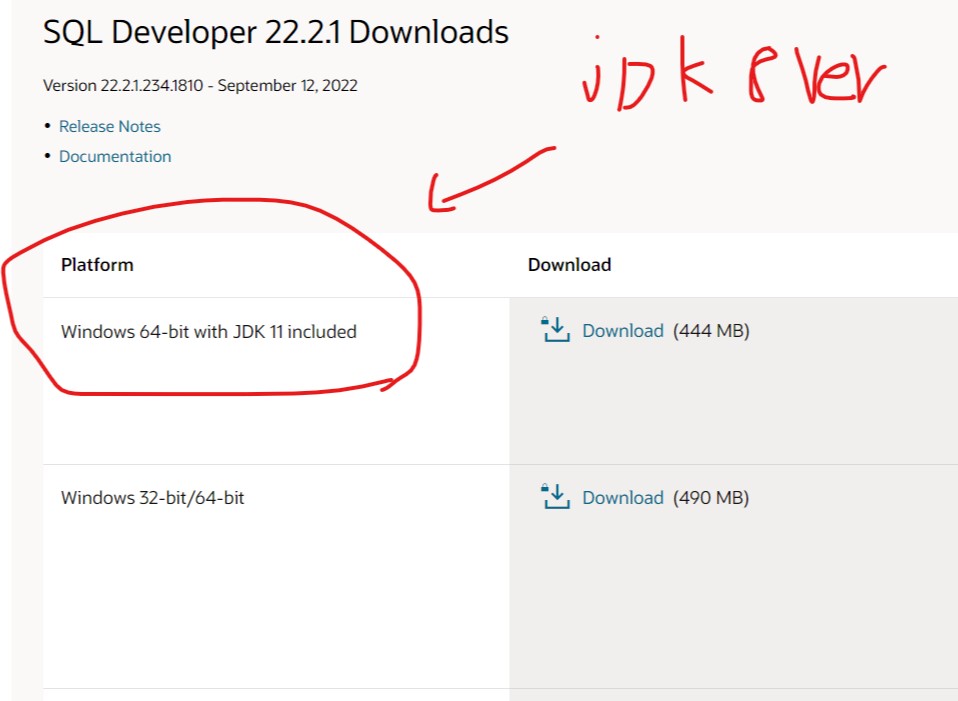This screenshot has height=701, width=958.
Task: Click download icon for Windows 32-bit/64-bit
Action: click(555, 496)
